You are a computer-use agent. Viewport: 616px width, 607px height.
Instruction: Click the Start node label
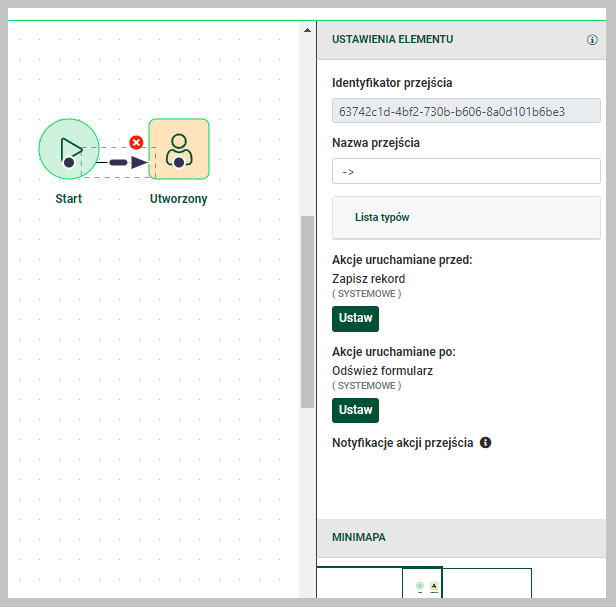[69, 198]
